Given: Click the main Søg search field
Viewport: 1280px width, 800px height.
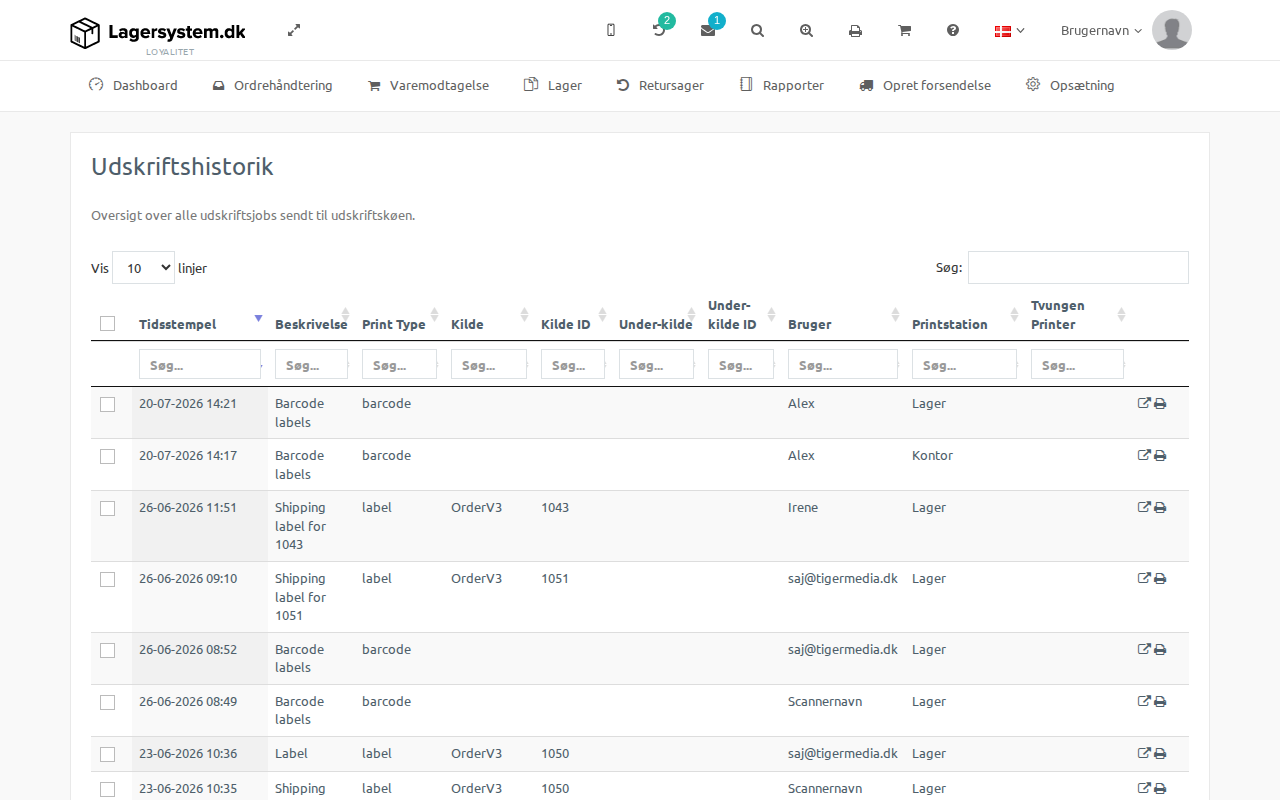Looking at the screenshot, I should 1078,268.
